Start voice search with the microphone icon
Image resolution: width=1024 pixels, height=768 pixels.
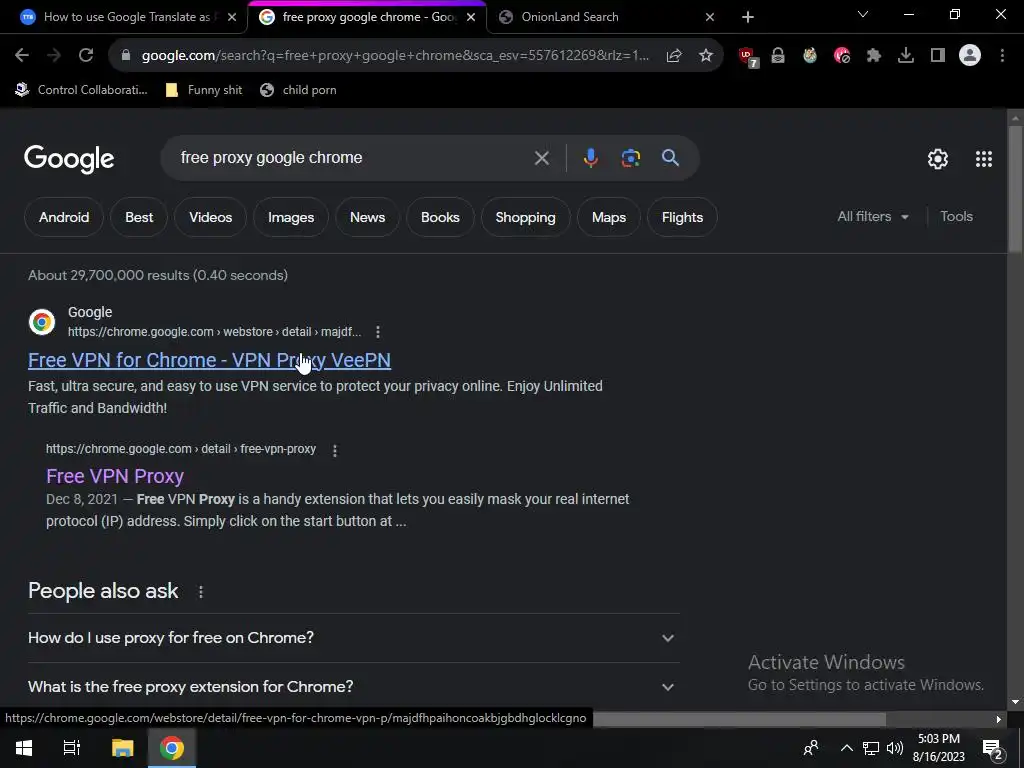pyautogui.click(x=590, y=158)
